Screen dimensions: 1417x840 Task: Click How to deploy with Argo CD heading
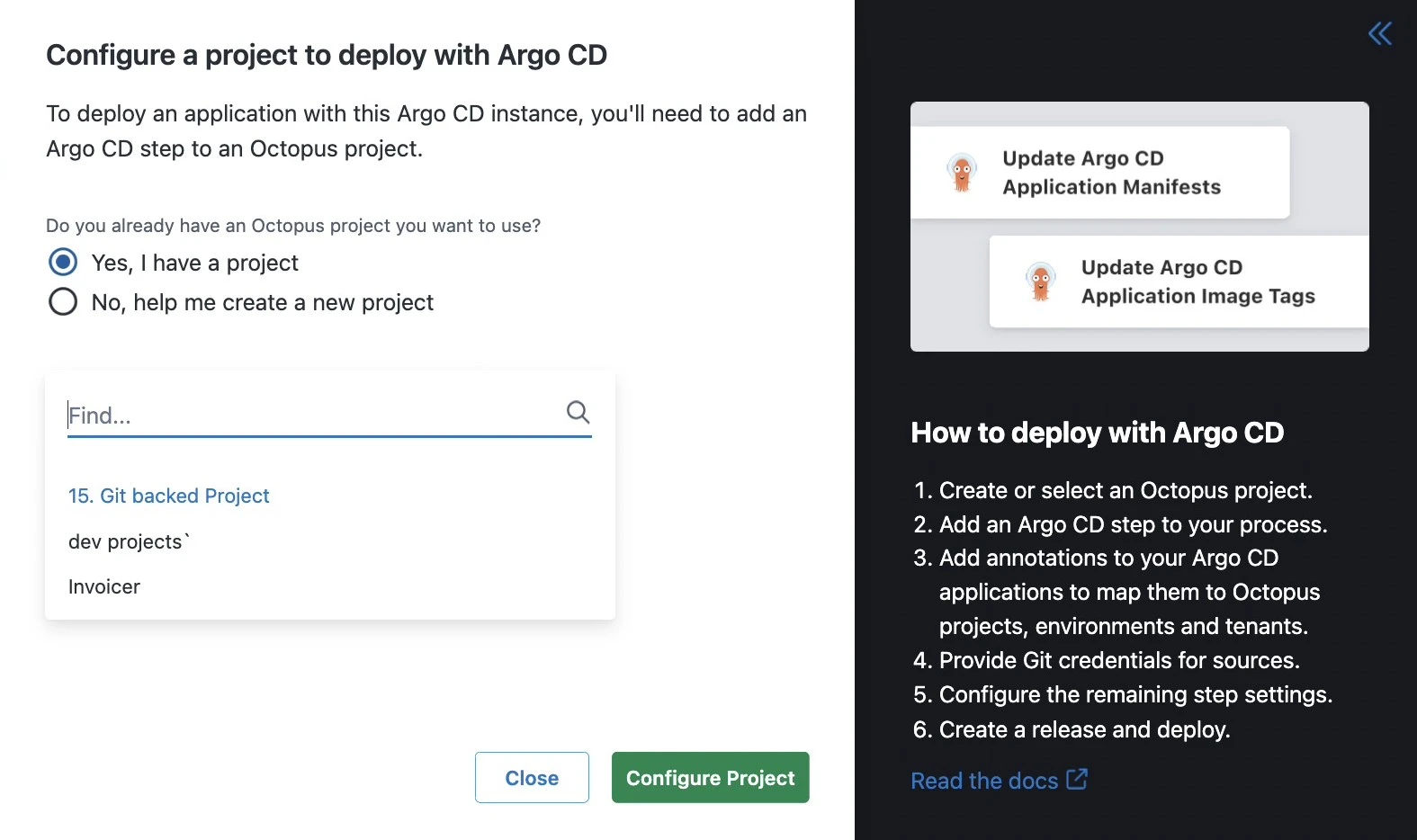pos(1097,433)
